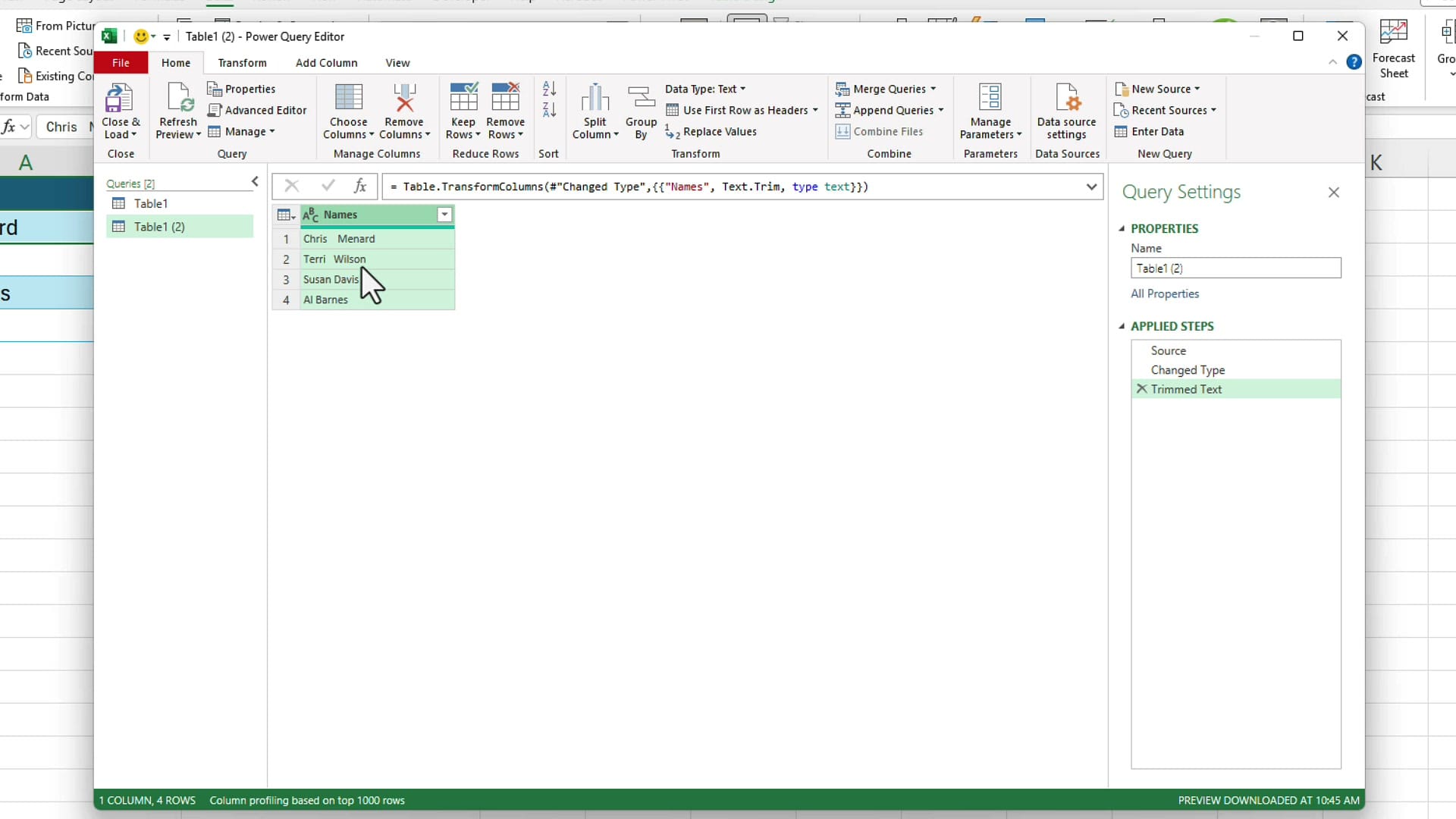The image size is (1456, 819).
Task: Click the Merge Queries icon
Action: 886,89
